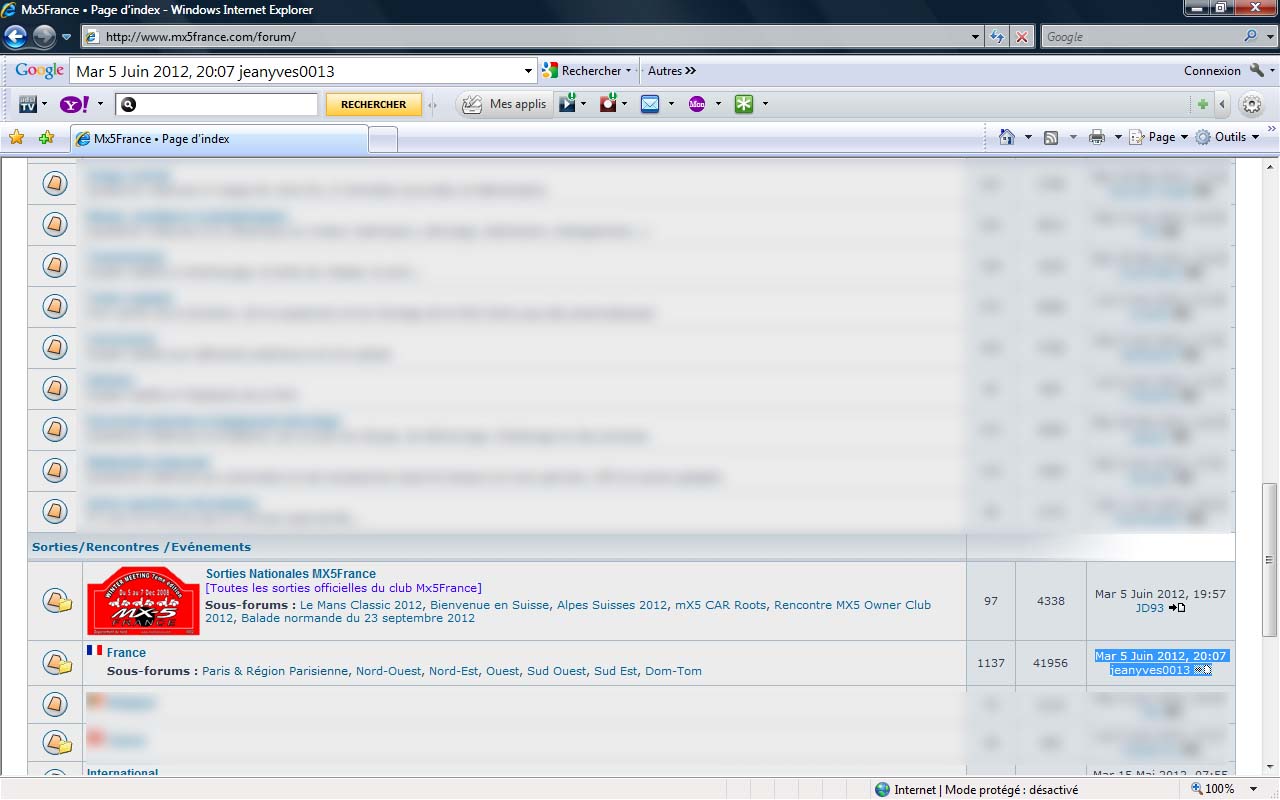Click Sorties/Rencontres/Evénements category header

point(141,547)
